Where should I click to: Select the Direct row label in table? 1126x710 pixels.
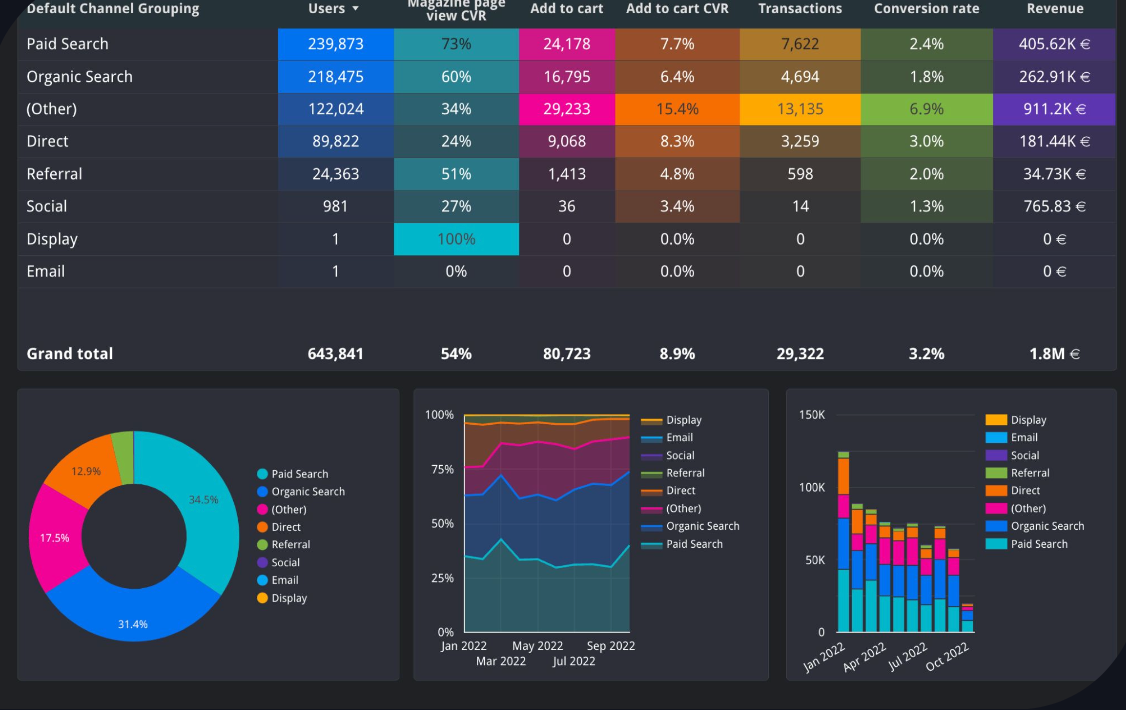pyautogui.click(x=47, y=141)
